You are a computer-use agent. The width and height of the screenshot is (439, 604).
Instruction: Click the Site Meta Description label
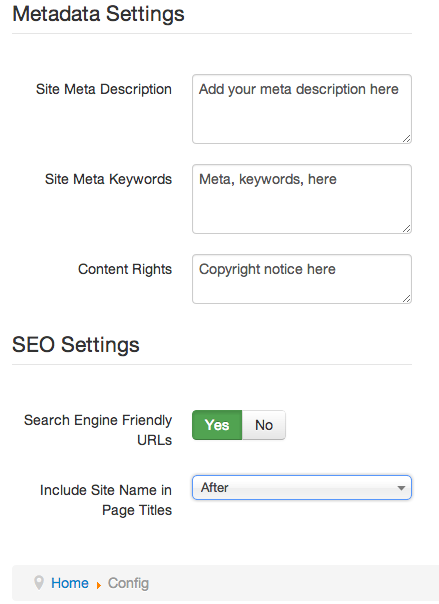tap(104, 89)
